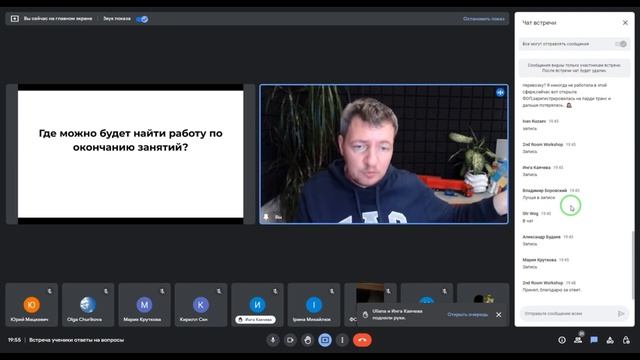Close the meeting chat panel
Screen dimensions: 640x360
point(625,23)
